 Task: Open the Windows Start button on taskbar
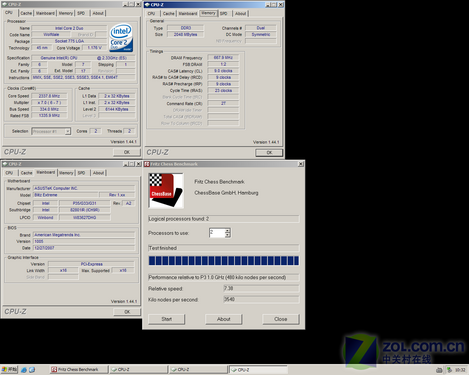9,369
